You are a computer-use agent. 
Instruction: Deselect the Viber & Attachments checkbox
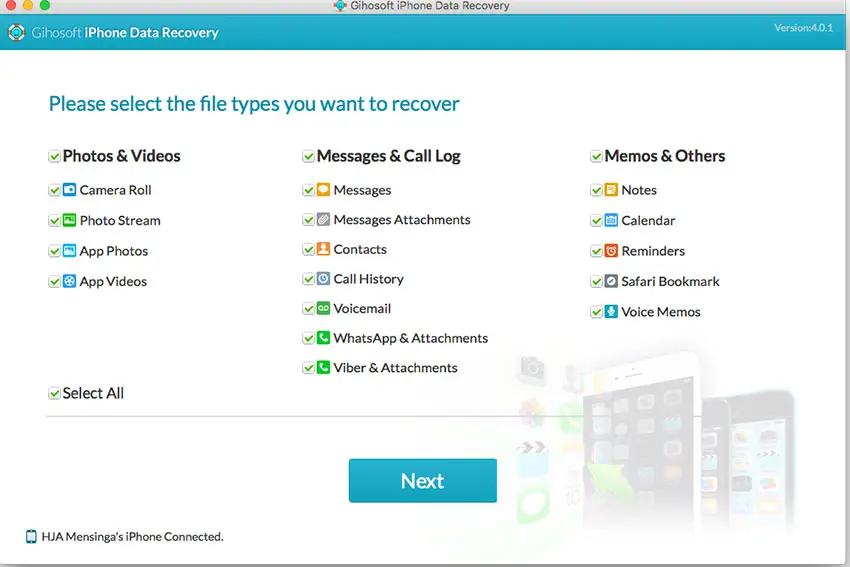click(x=308, y=368)
